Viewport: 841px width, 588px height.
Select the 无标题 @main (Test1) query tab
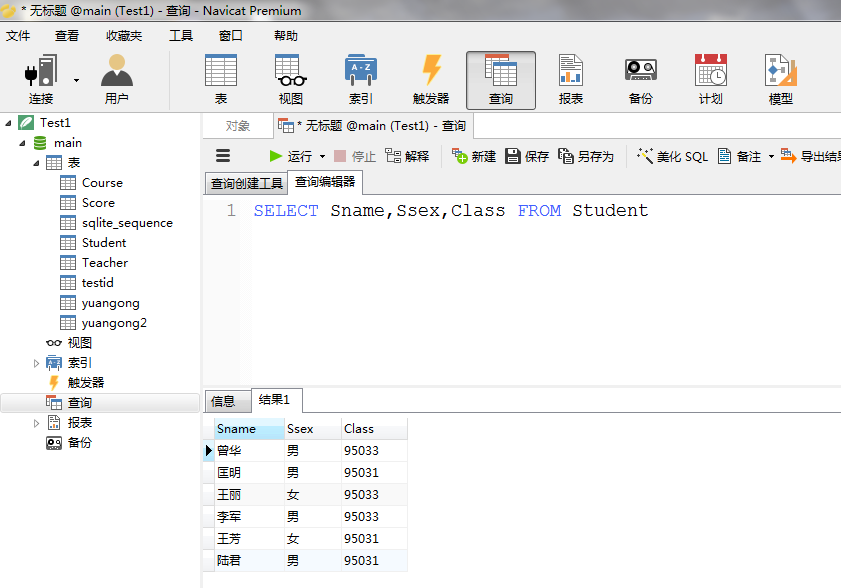(x=373, y=126)
